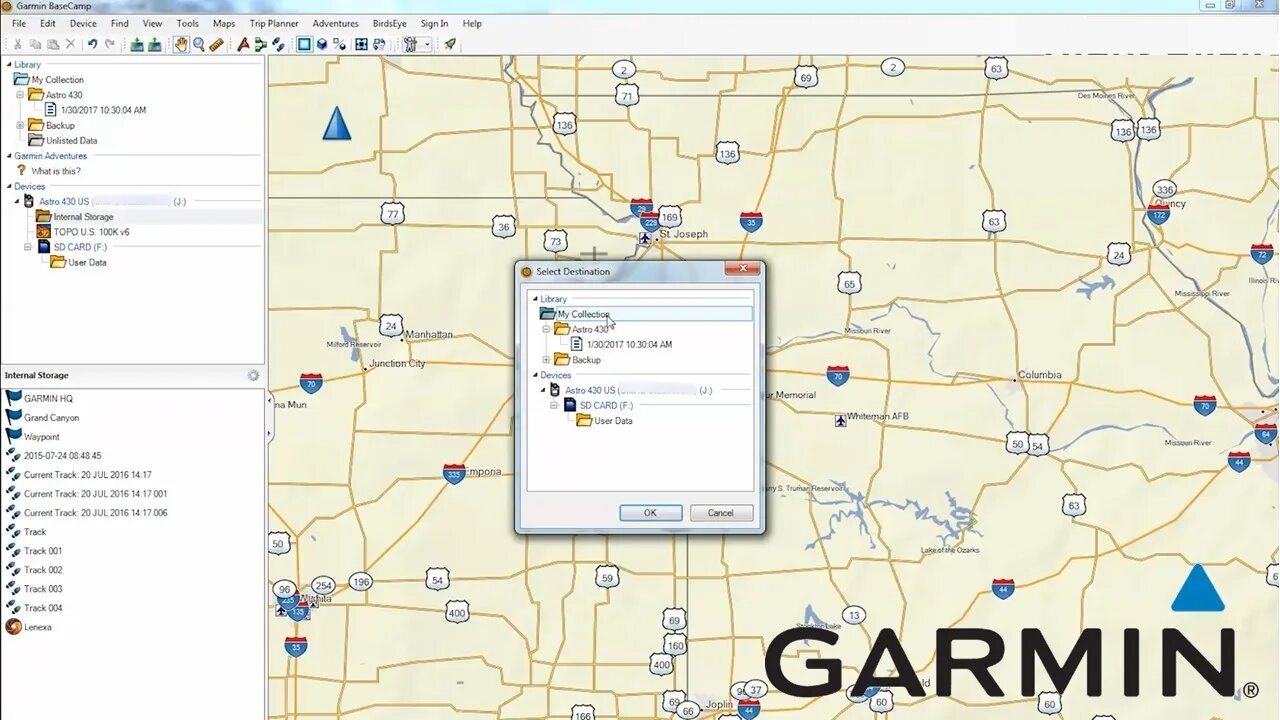
Task: Click the Receive from Device toolbar icon
Action: (x=154, y=44)
